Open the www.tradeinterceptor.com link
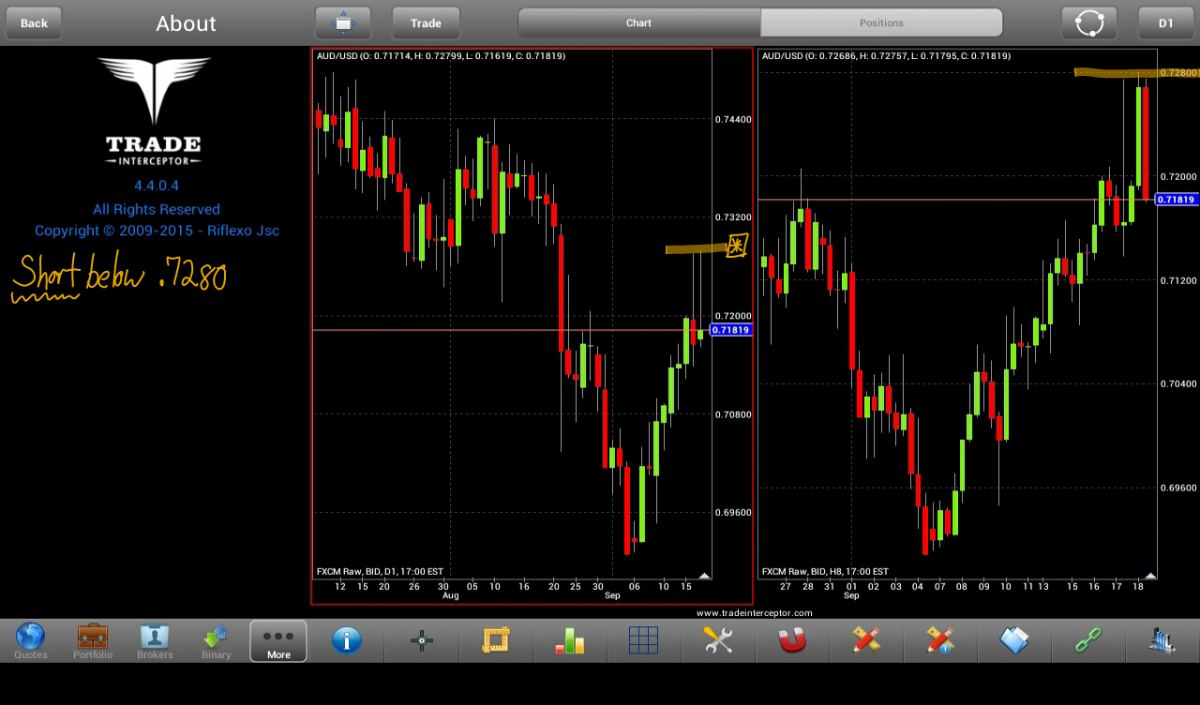The image size is (1200, 705). [x=754, y=613]
